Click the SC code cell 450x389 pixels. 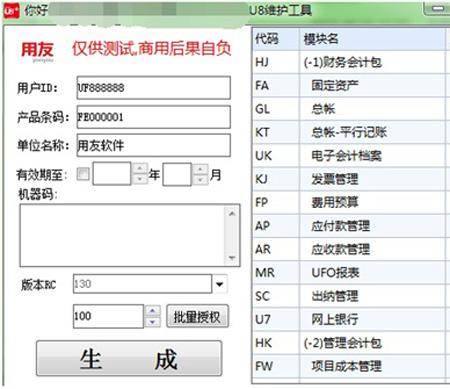[276, 296]
